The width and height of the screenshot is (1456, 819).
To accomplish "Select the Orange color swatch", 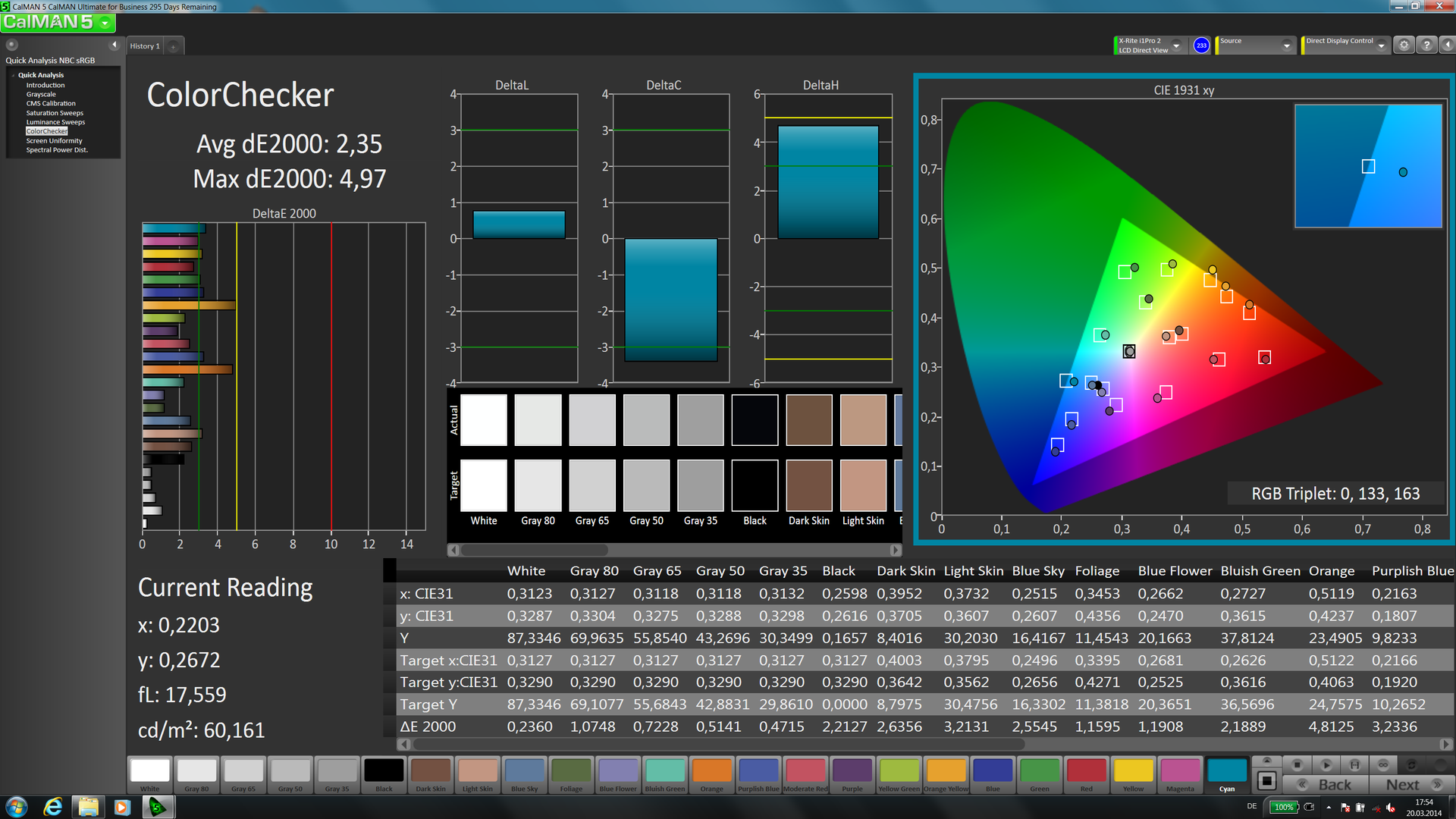I will coord(711,771).
